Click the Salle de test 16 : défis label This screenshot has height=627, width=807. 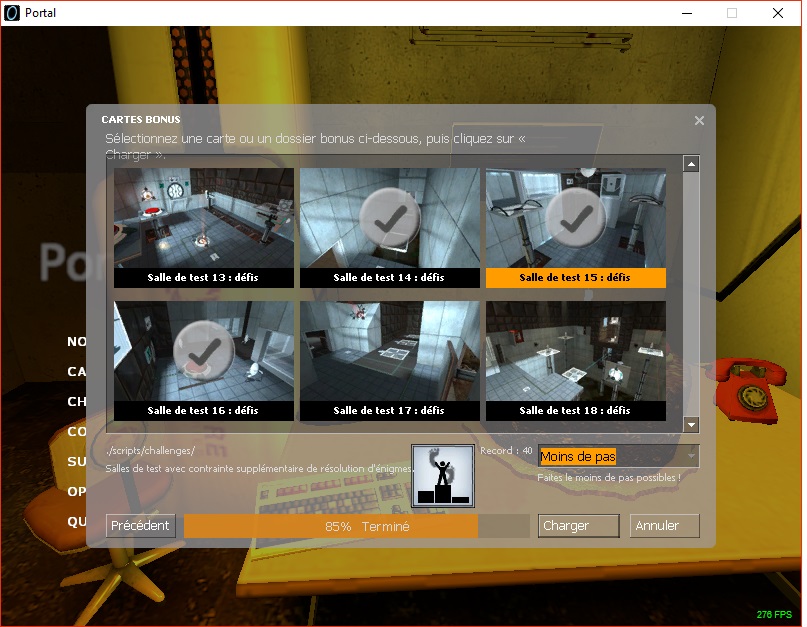point(203,411)
